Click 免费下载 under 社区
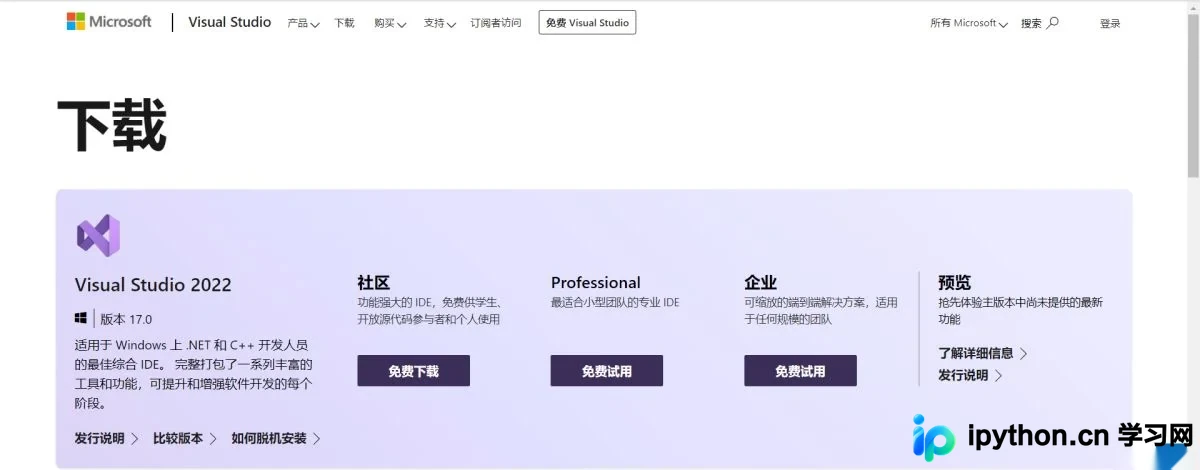The width and height of the screenshot is (1200, 470). pyautogui.click(x=413, y=371)
